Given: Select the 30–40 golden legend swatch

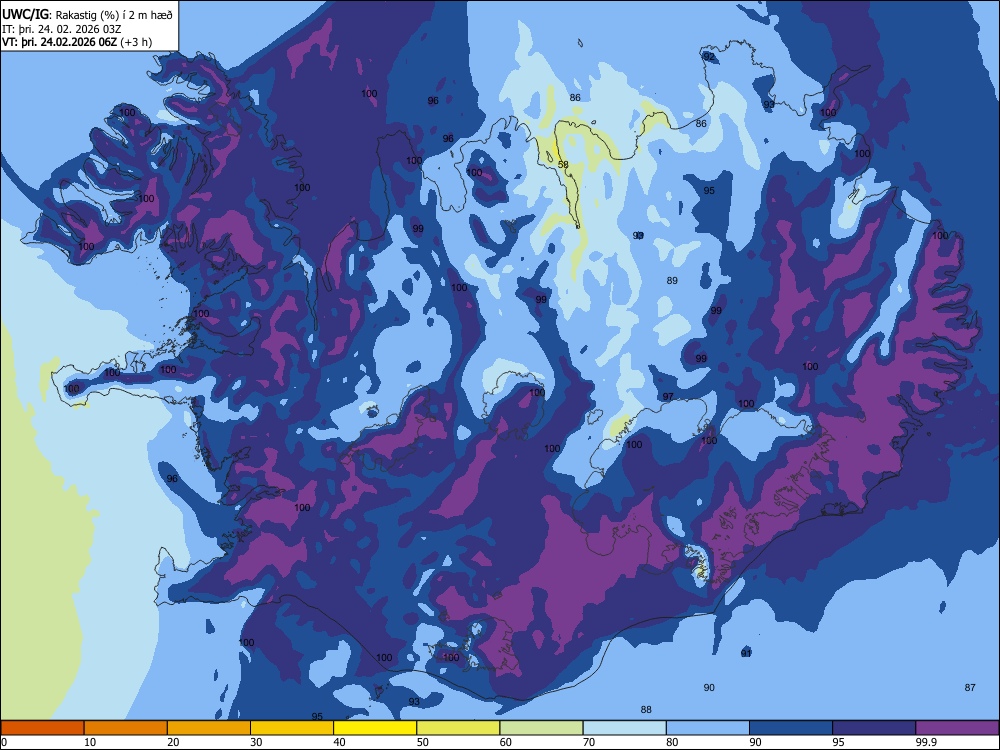Looking at the screenshot, I should pos(292,728).
